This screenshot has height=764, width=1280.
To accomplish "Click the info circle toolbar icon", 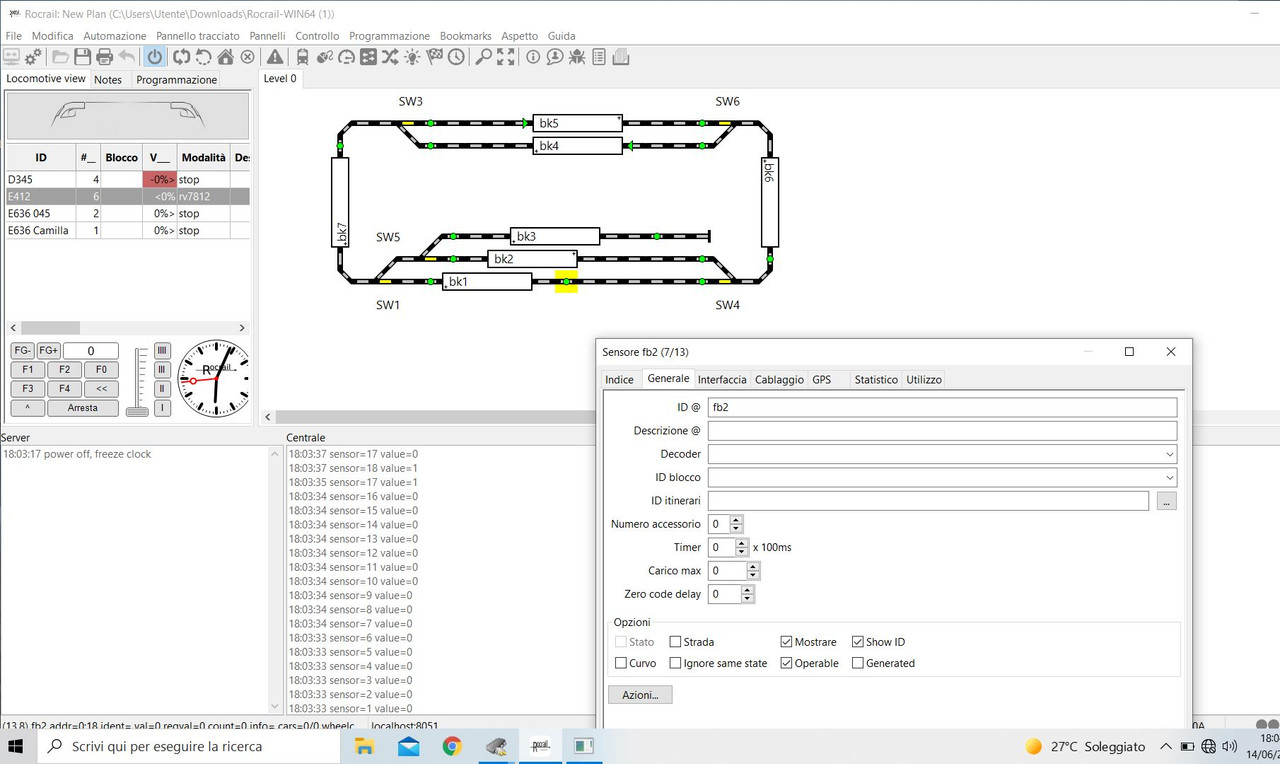I will (533, 57).
